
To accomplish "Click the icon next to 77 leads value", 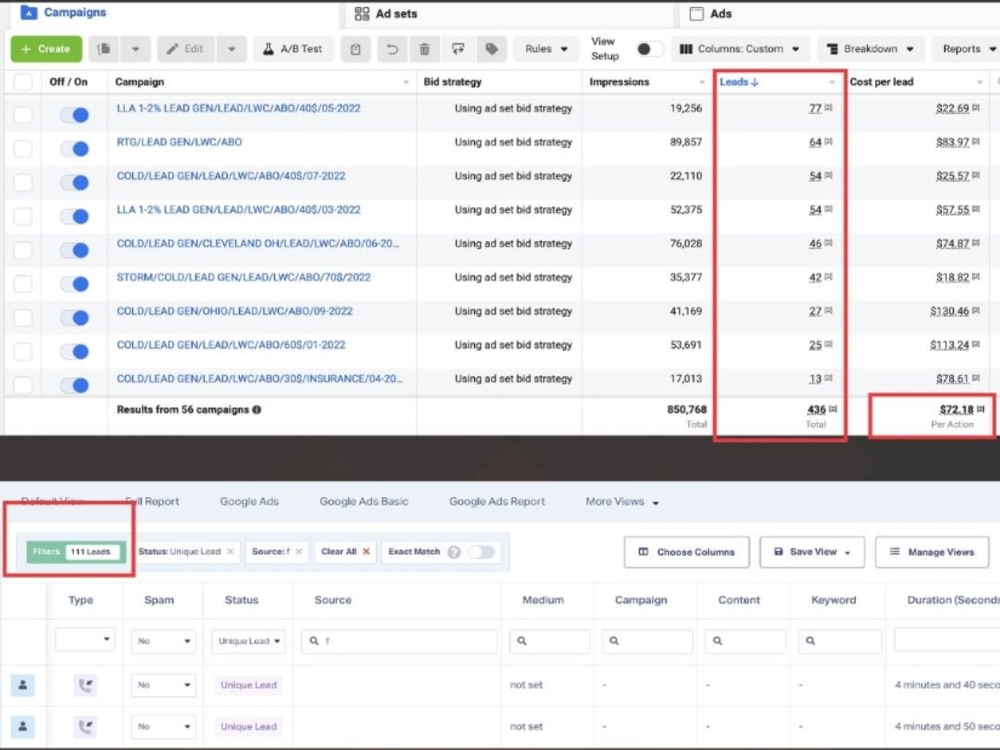I will coord(828,108).
